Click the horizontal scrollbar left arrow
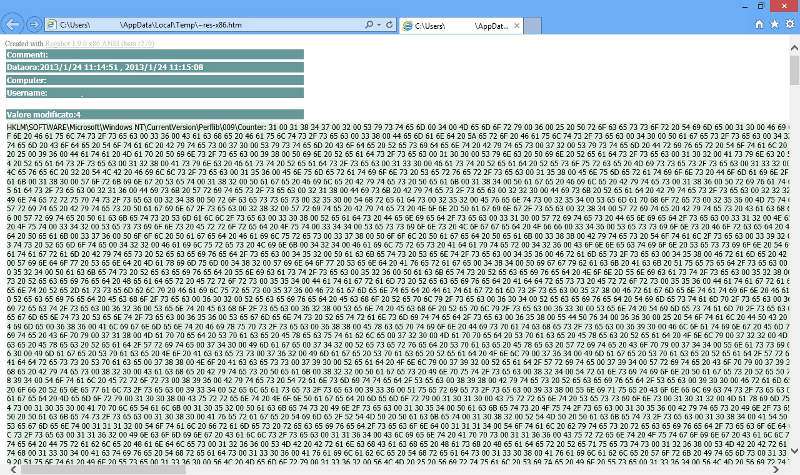 pos(13,469)
